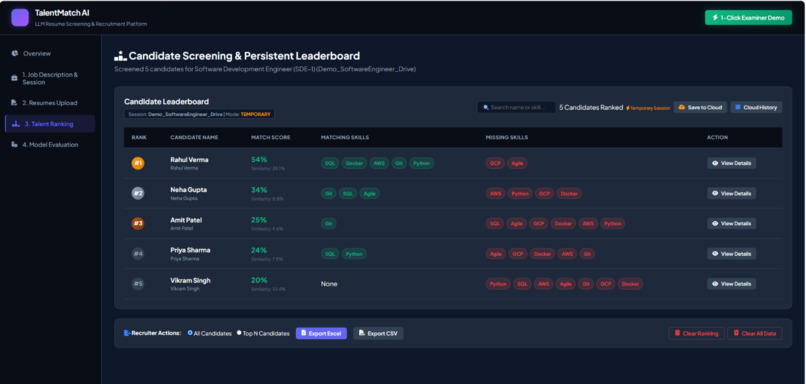Click the Candidate Name column header

pos(194,138)
